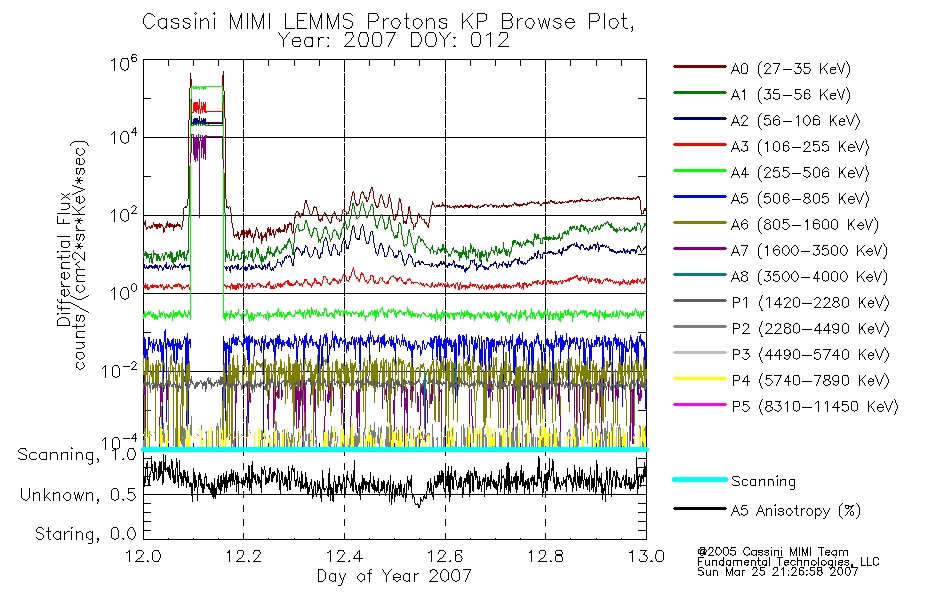Click the A2 (56-106 KeV) legend label
This screenshot has height=600, width=950.
[x=796, y=121]
